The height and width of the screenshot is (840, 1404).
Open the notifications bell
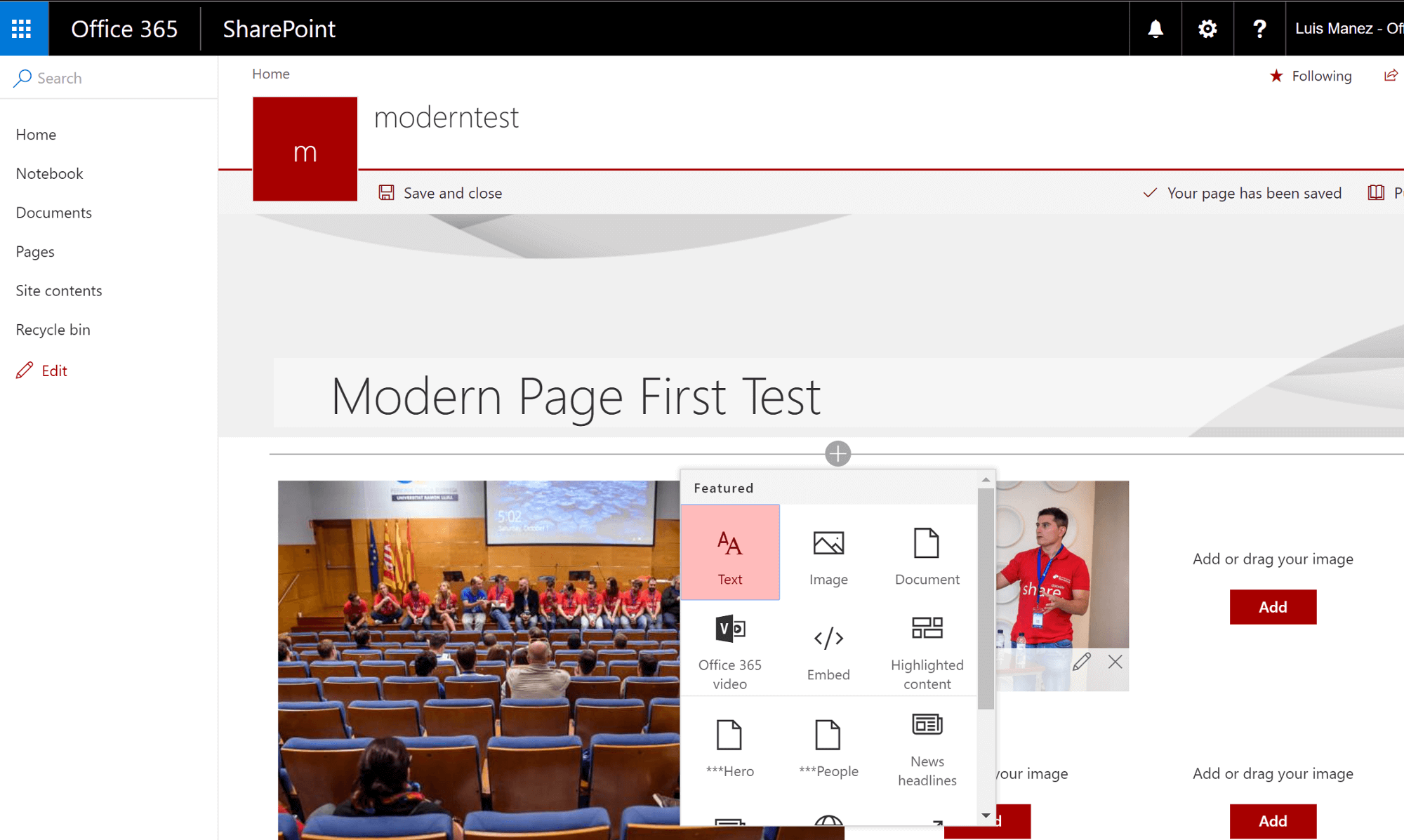(1155, 28)
